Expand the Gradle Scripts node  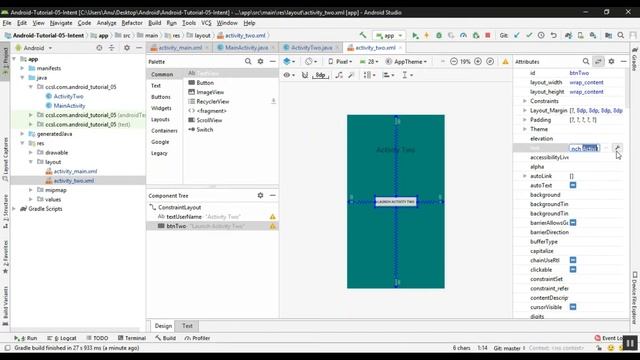14,209
